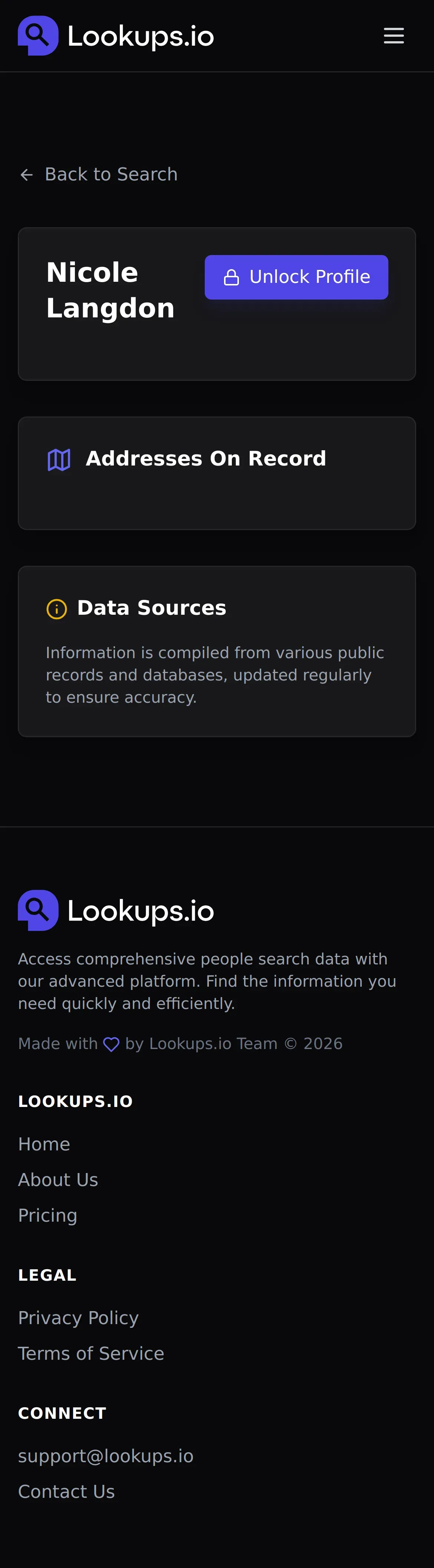
Task: Click the Nicole Langdon name heading
Action: (111, 290)
